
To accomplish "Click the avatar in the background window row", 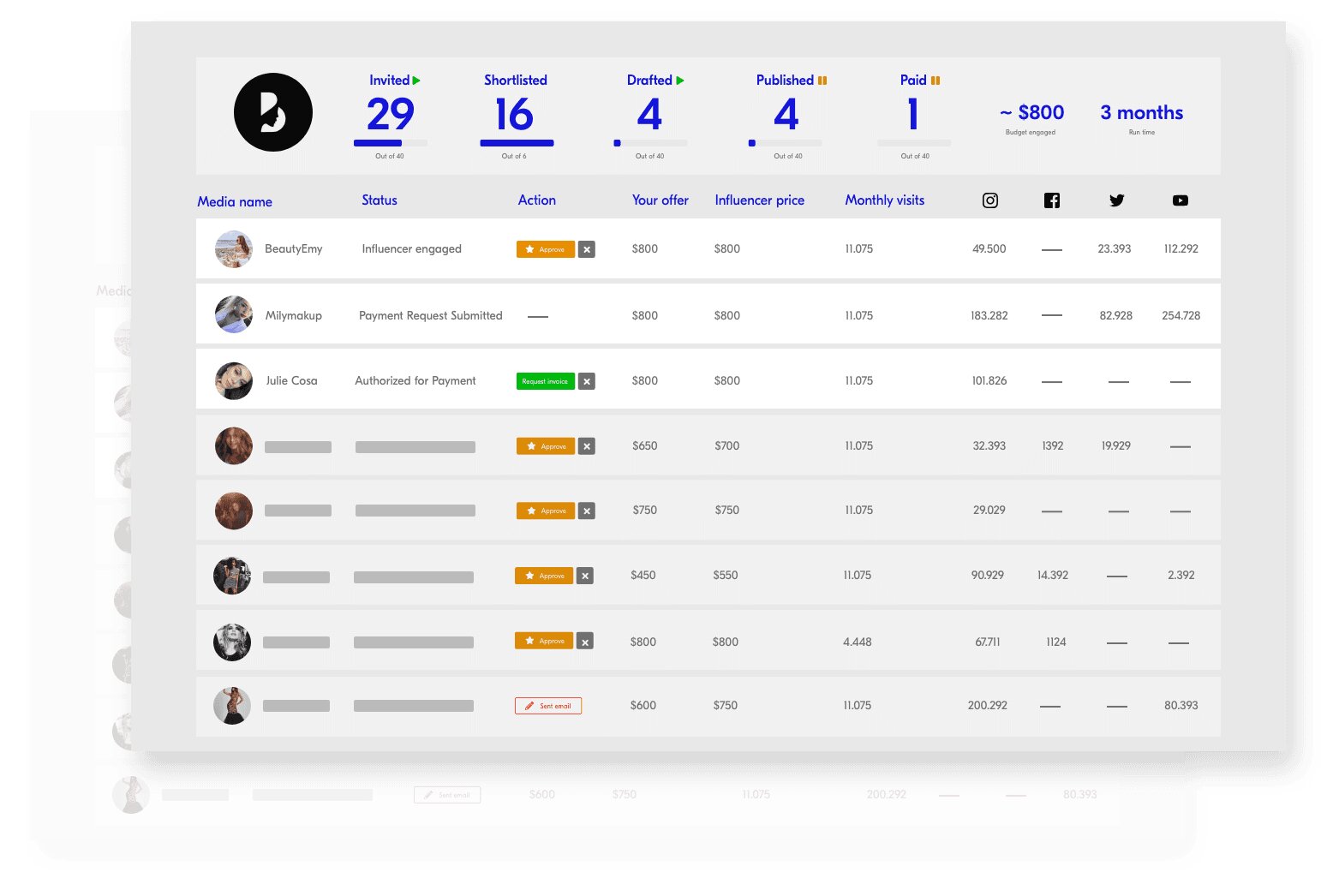I will pos(131,795).
